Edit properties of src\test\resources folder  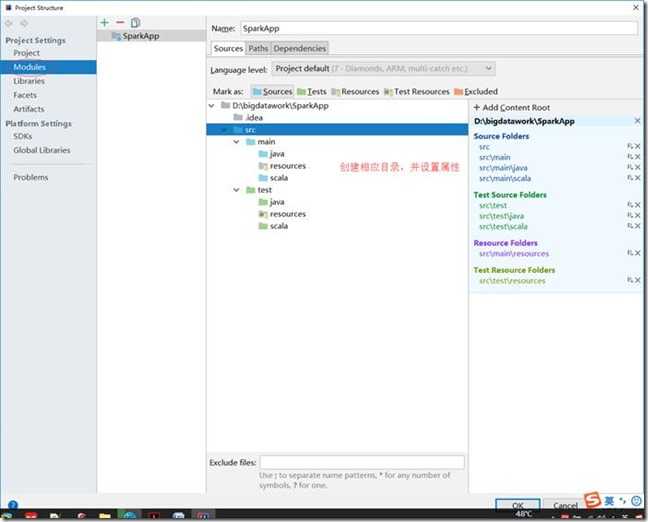(630, 280)
